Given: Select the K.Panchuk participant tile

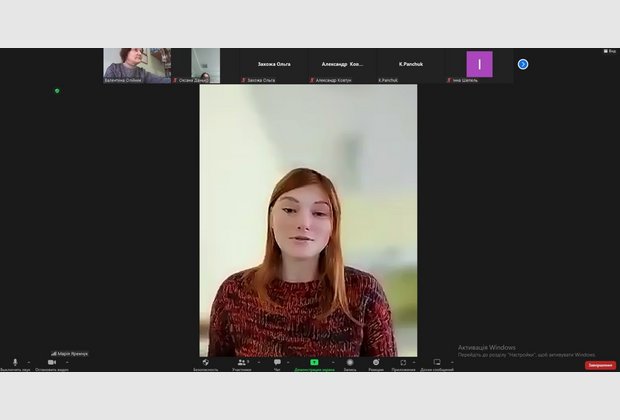Looking at the screenshot, I should [410, 65].
